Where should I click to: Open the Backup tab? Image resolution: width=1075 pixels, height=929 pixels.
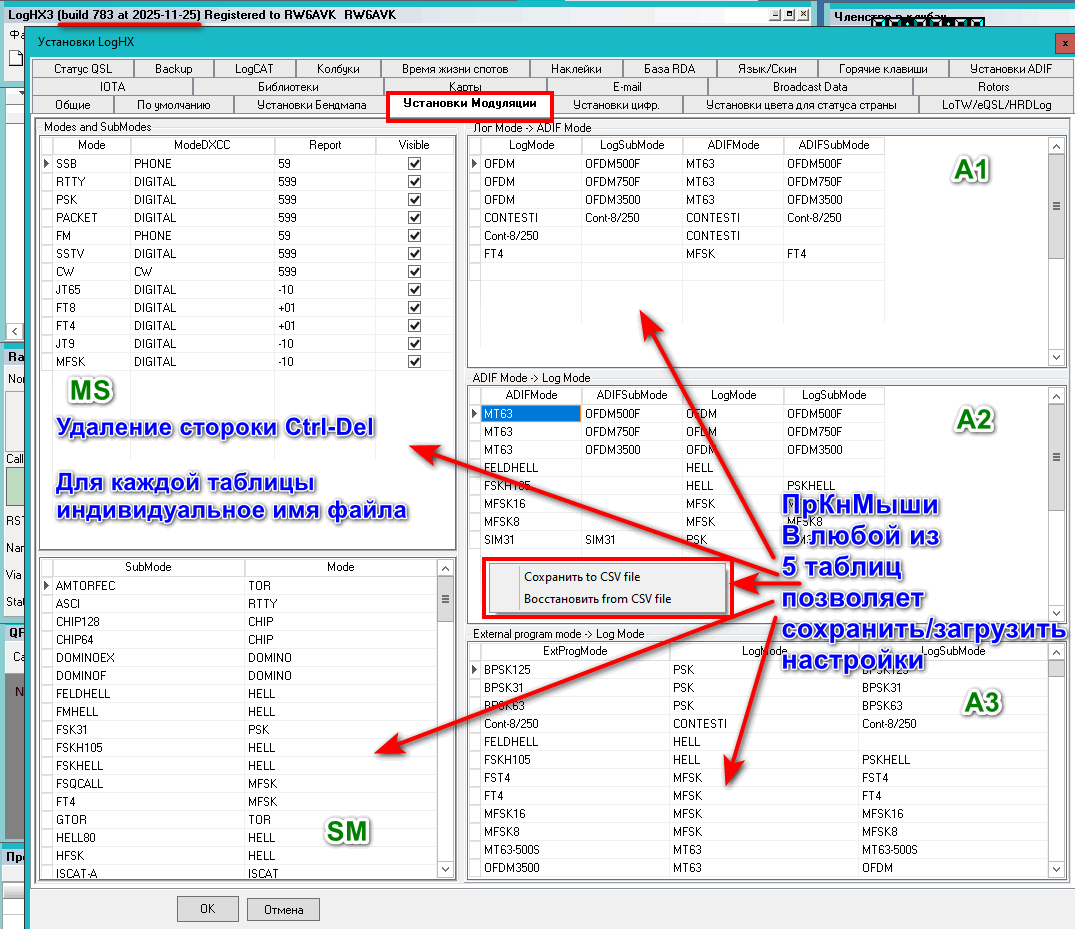coord(173,69)
